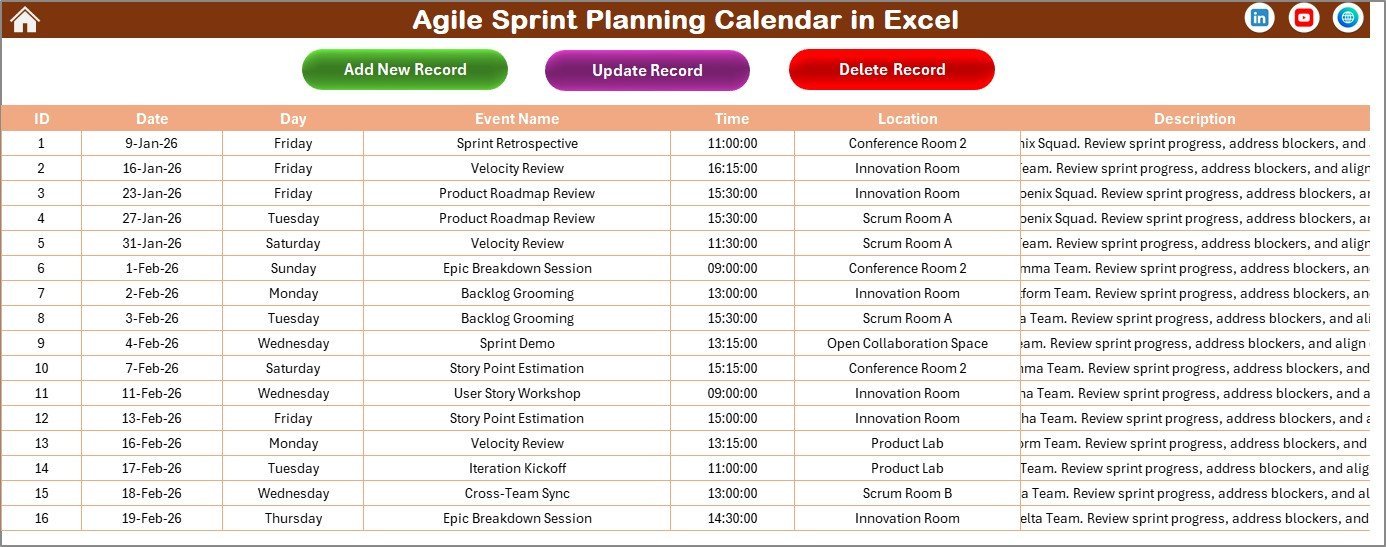Click the 9-Jan-26 date cell
This screenshot has width=1386, height=547.
coord(152,143)
